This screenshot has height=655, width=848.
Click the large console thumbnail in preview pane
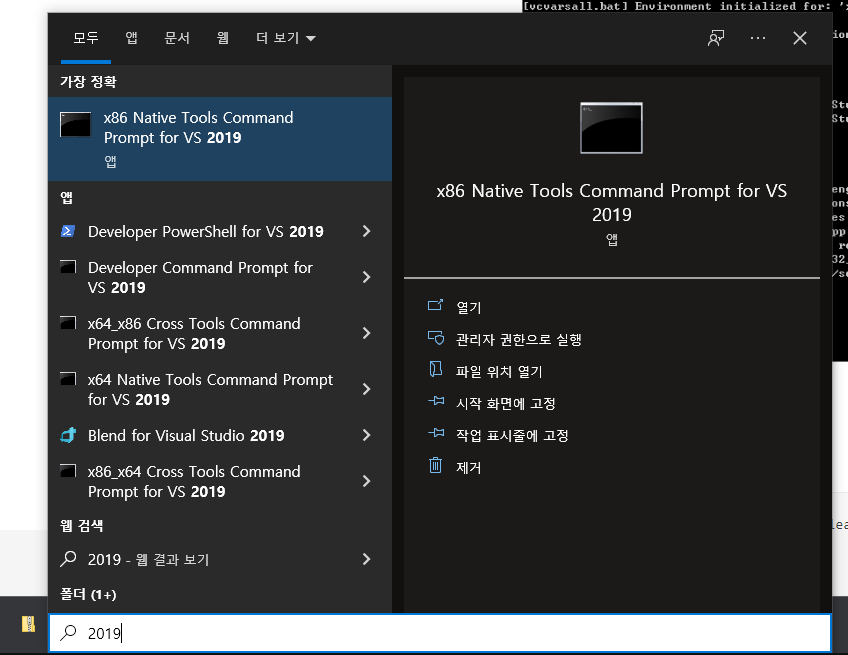pyautogui.click(x=612, y=128)
